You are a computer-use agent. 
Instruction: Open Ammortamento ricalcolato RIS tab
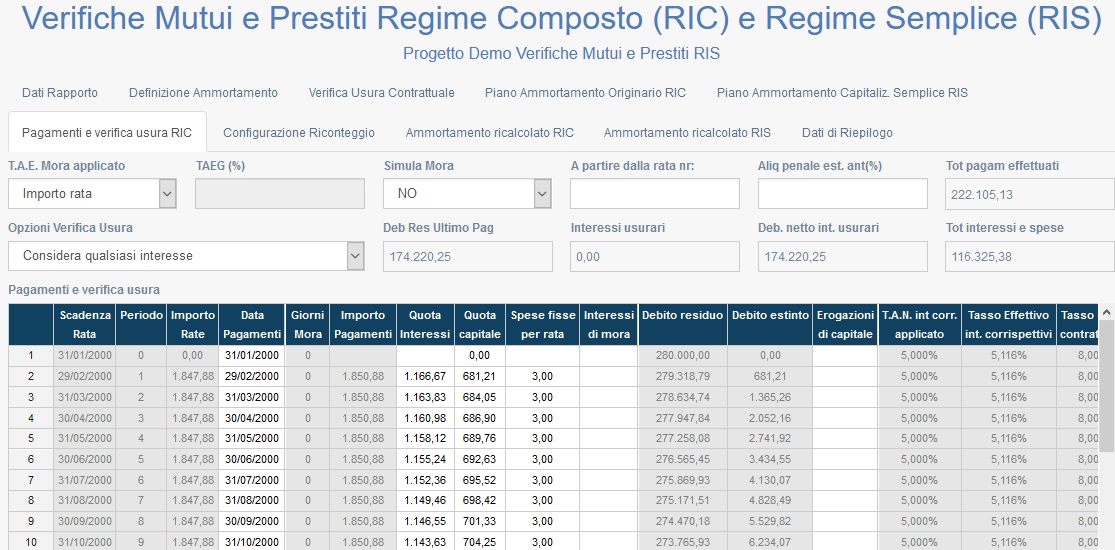[687, 132]
